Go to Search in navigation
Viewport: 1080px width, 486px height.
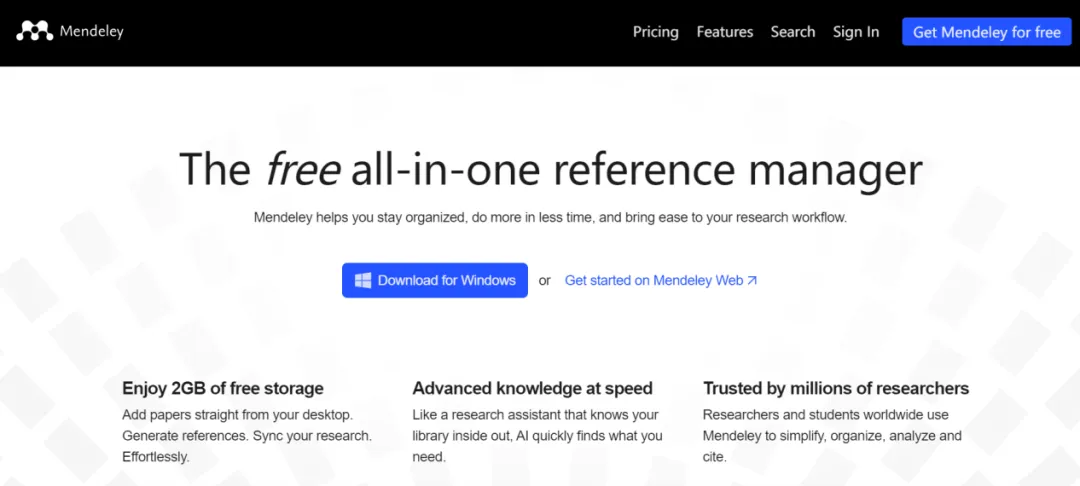(x=793, y=32)
